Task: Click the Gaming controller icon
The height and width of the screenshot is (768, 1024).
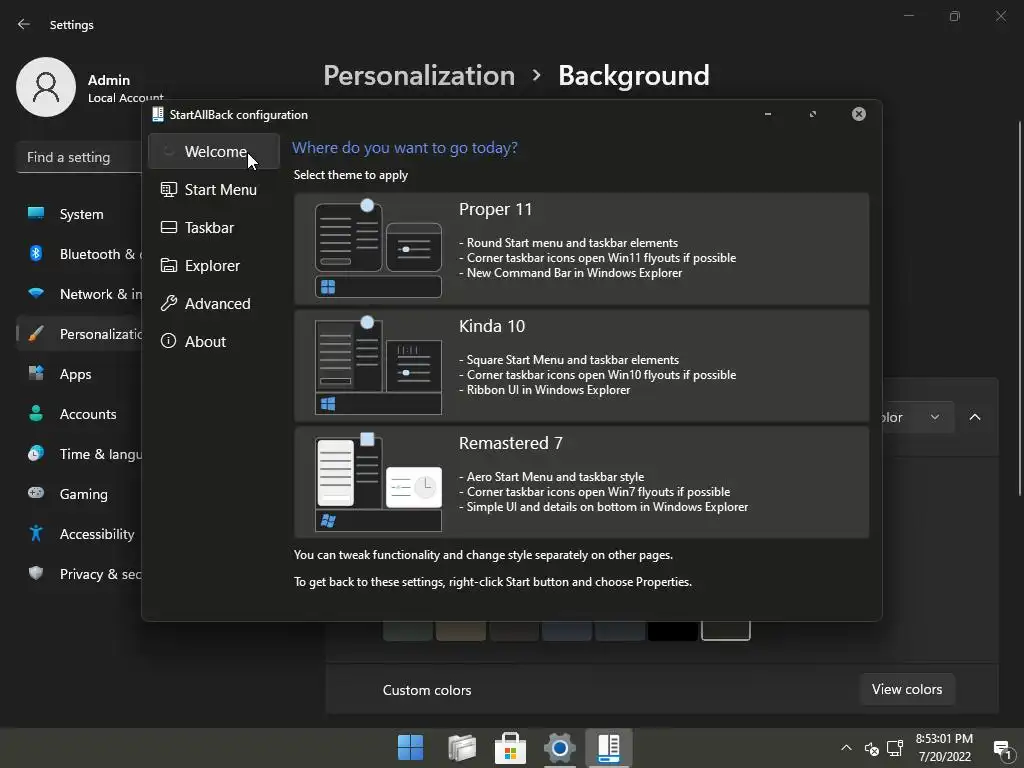Action: tap(36, 493)
